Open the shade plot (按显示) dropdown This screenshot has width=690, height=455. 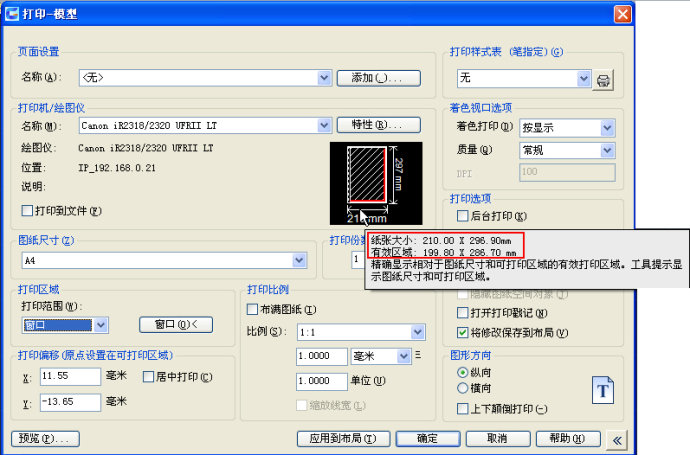point(607,128)
